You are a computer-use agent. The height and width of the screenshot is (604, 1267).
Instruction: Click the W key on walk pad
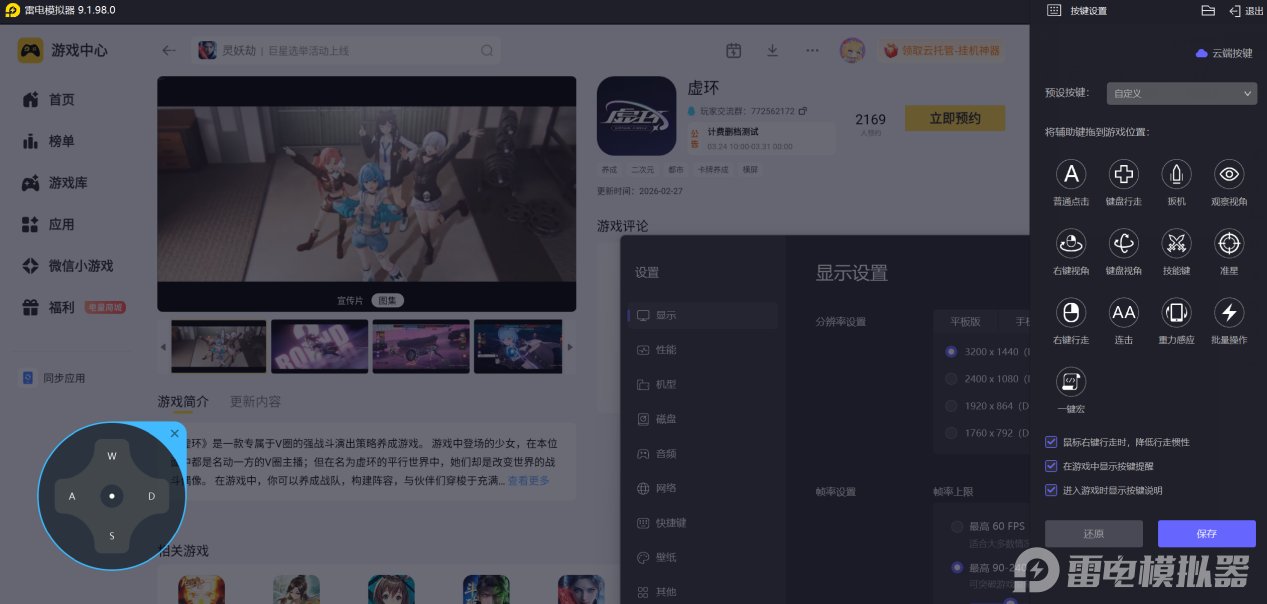[x=112, y=456]
